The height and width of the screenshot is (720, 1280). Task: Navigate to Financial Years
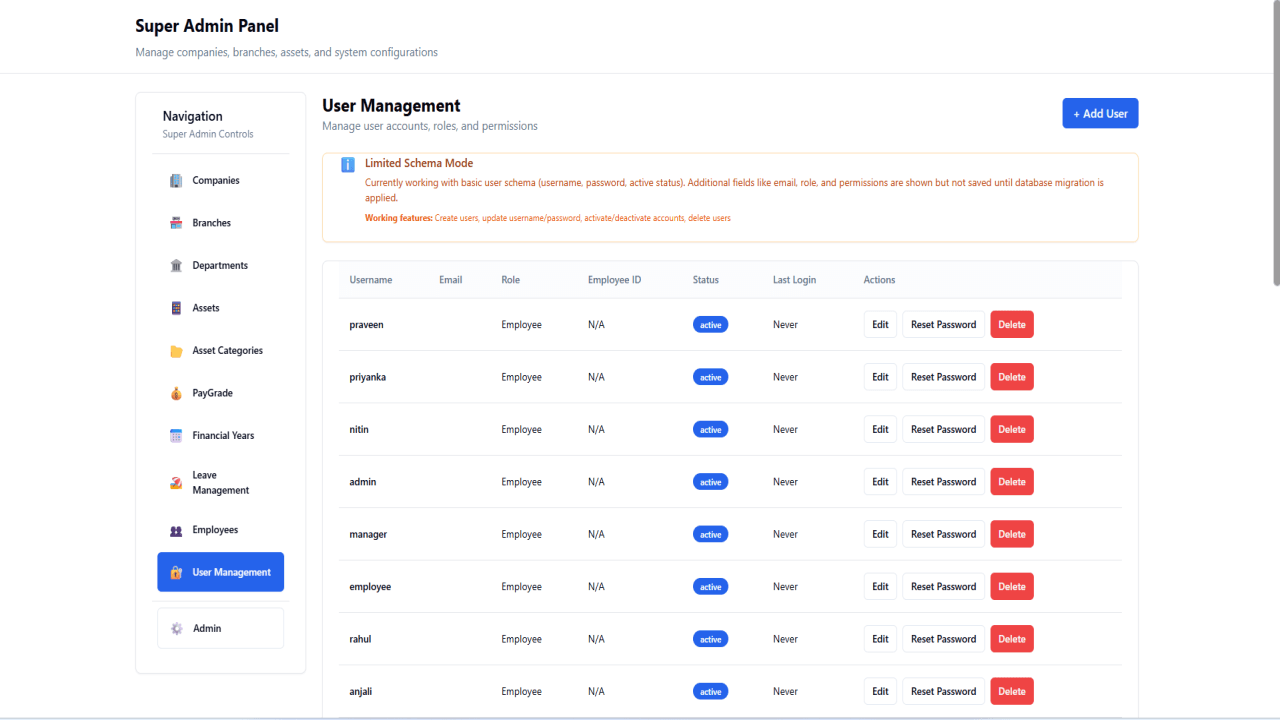(x=220, y=436)
